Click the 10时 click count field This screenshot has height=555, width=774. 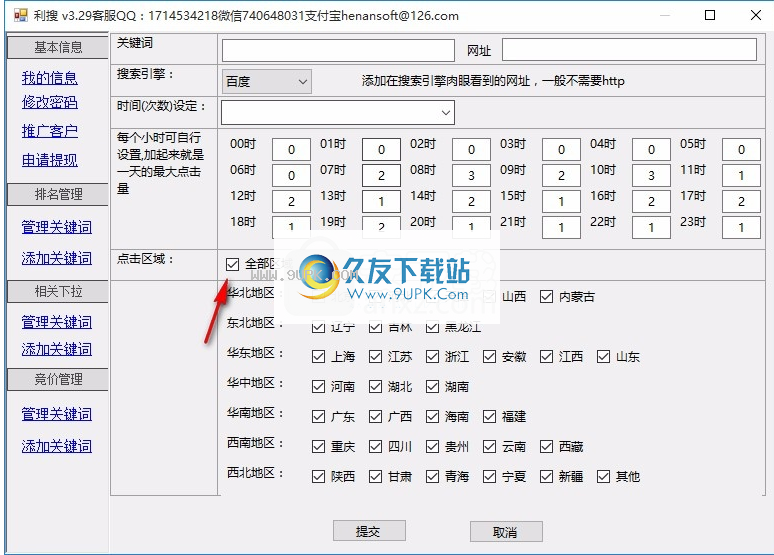coord(651,175)
